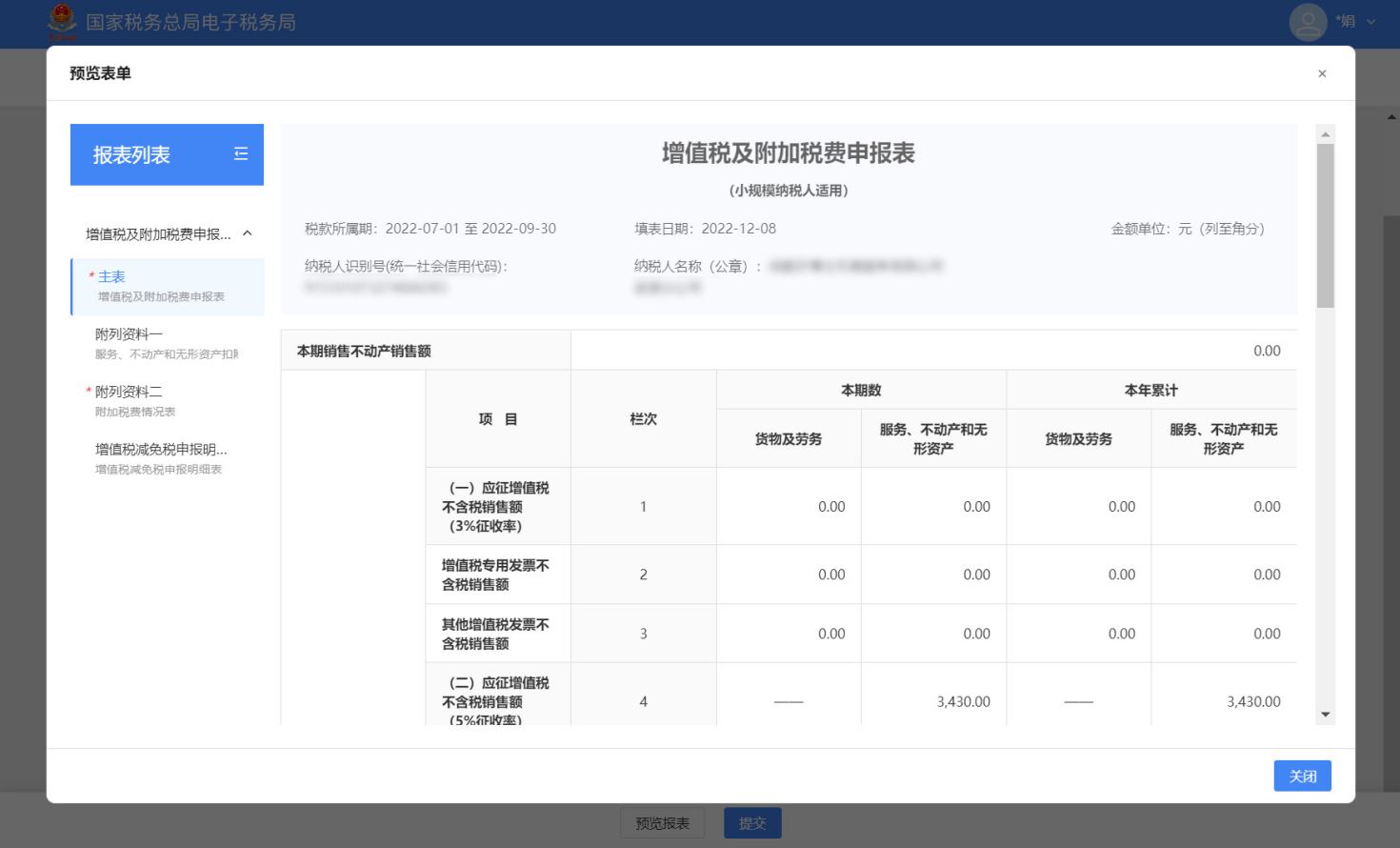Open the user account dropdown chevron
The image size is (1400, 848).
pyautogui.click(x=1371, y=22)
